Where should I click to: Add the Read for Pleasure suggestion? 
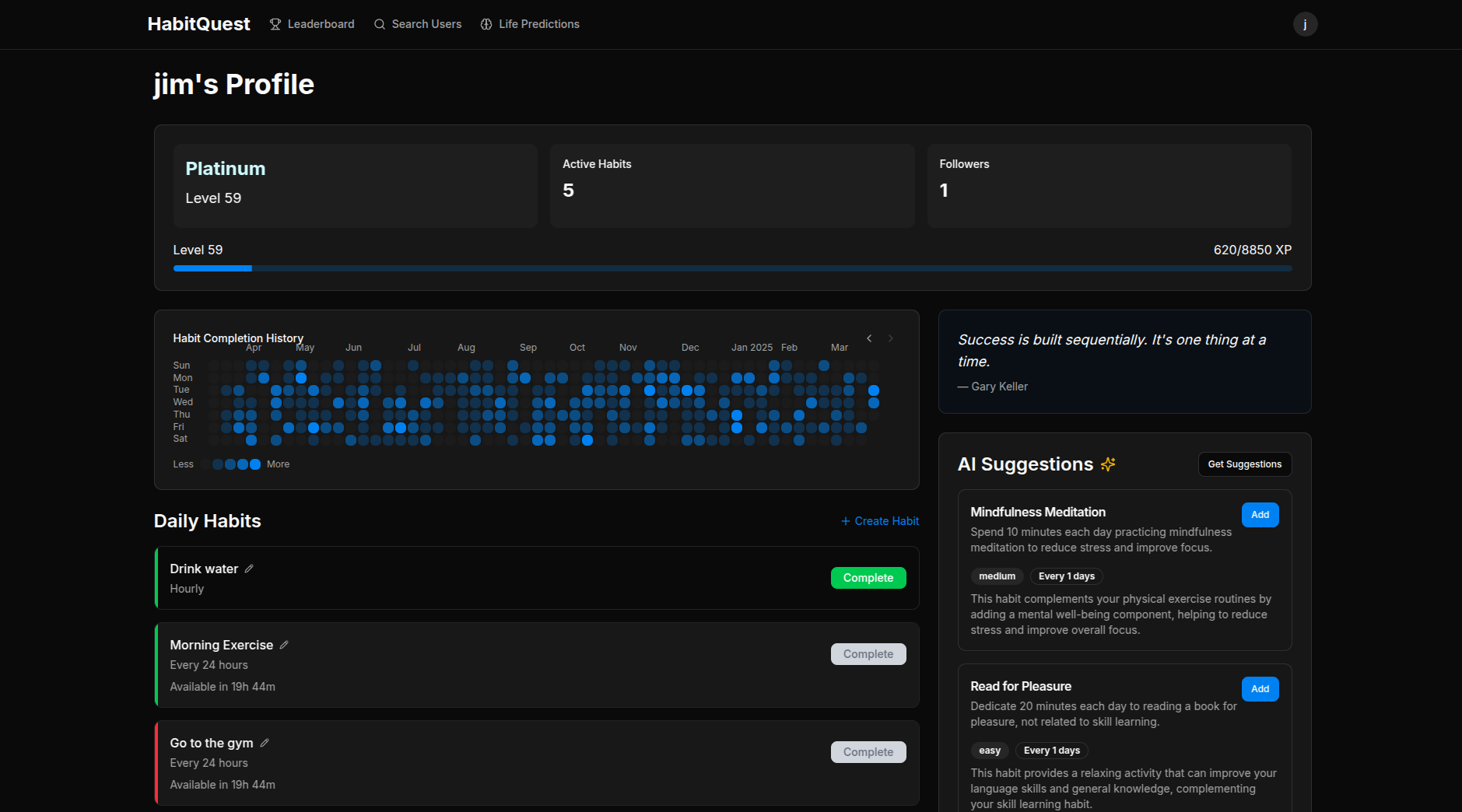tap(1260, 689)
